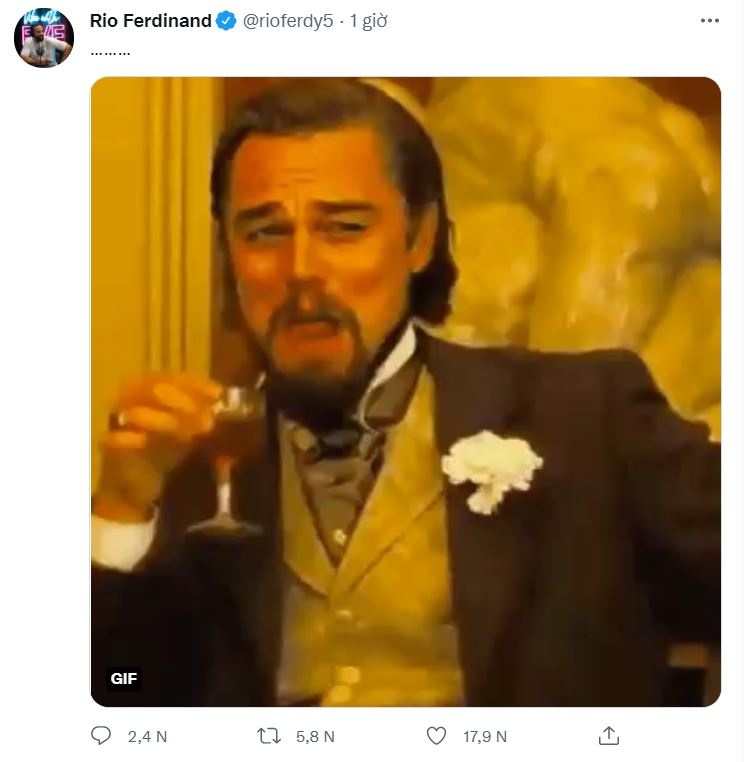
Task: Click the "1 giờ" timestamp
Action: click(x=369, y=21)
